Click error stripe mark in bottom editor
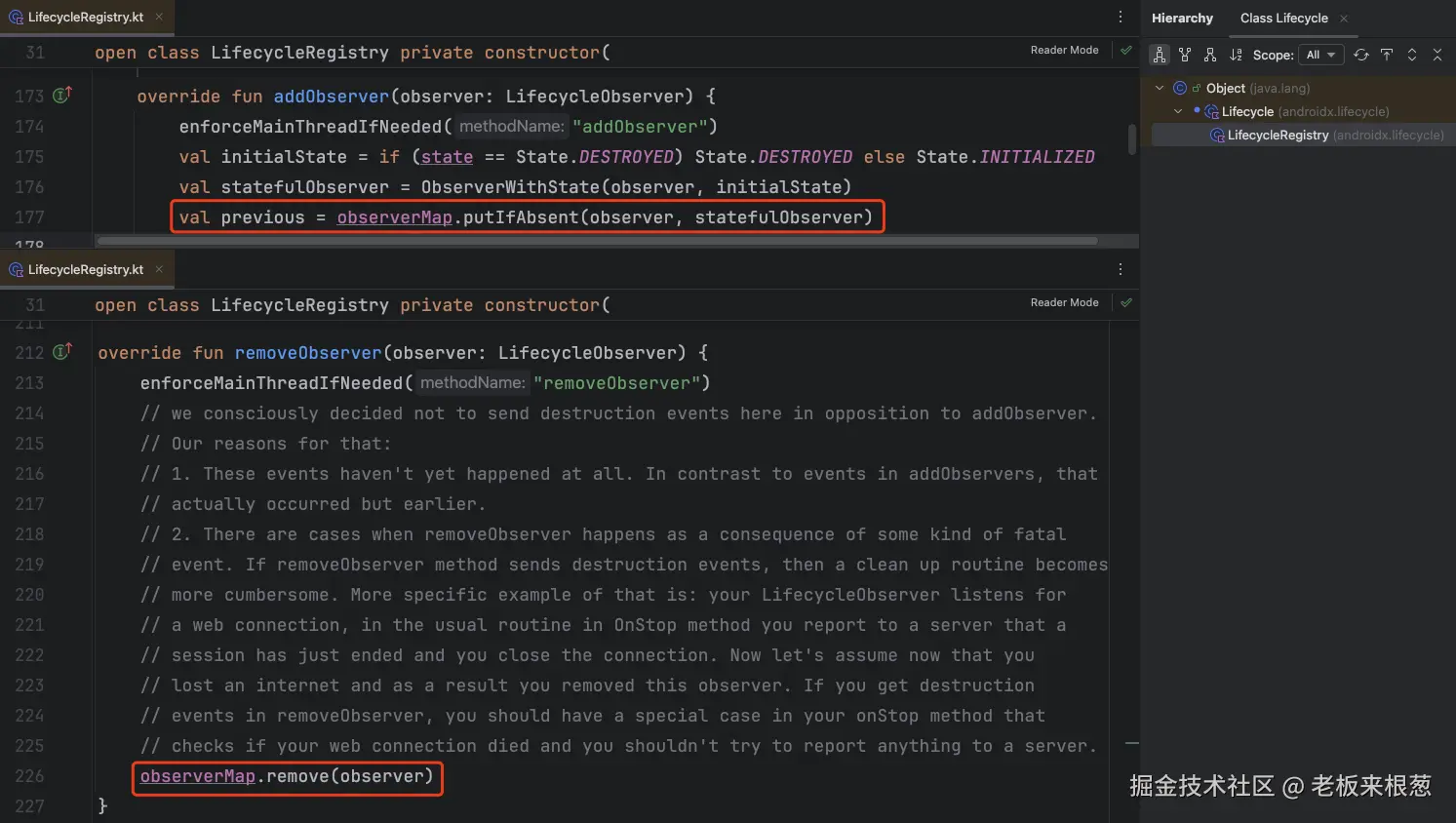 (x=1131, y=744)
